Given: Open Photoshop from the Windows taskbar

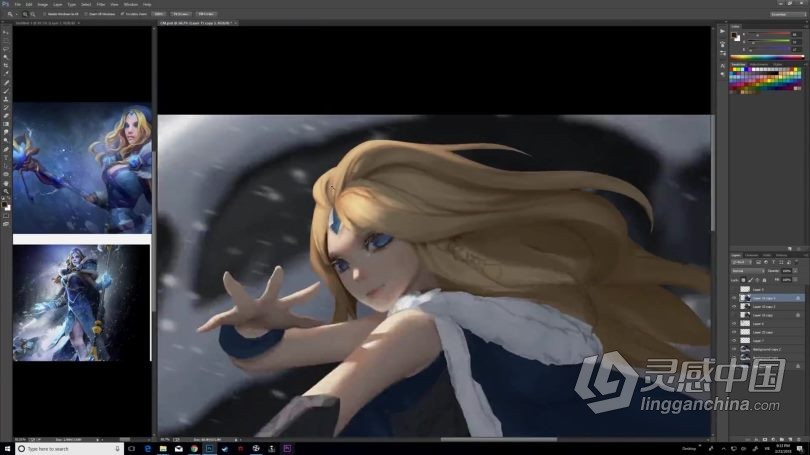Looking at the screenshot, I should pyautogui.click(x=209, y=449).
